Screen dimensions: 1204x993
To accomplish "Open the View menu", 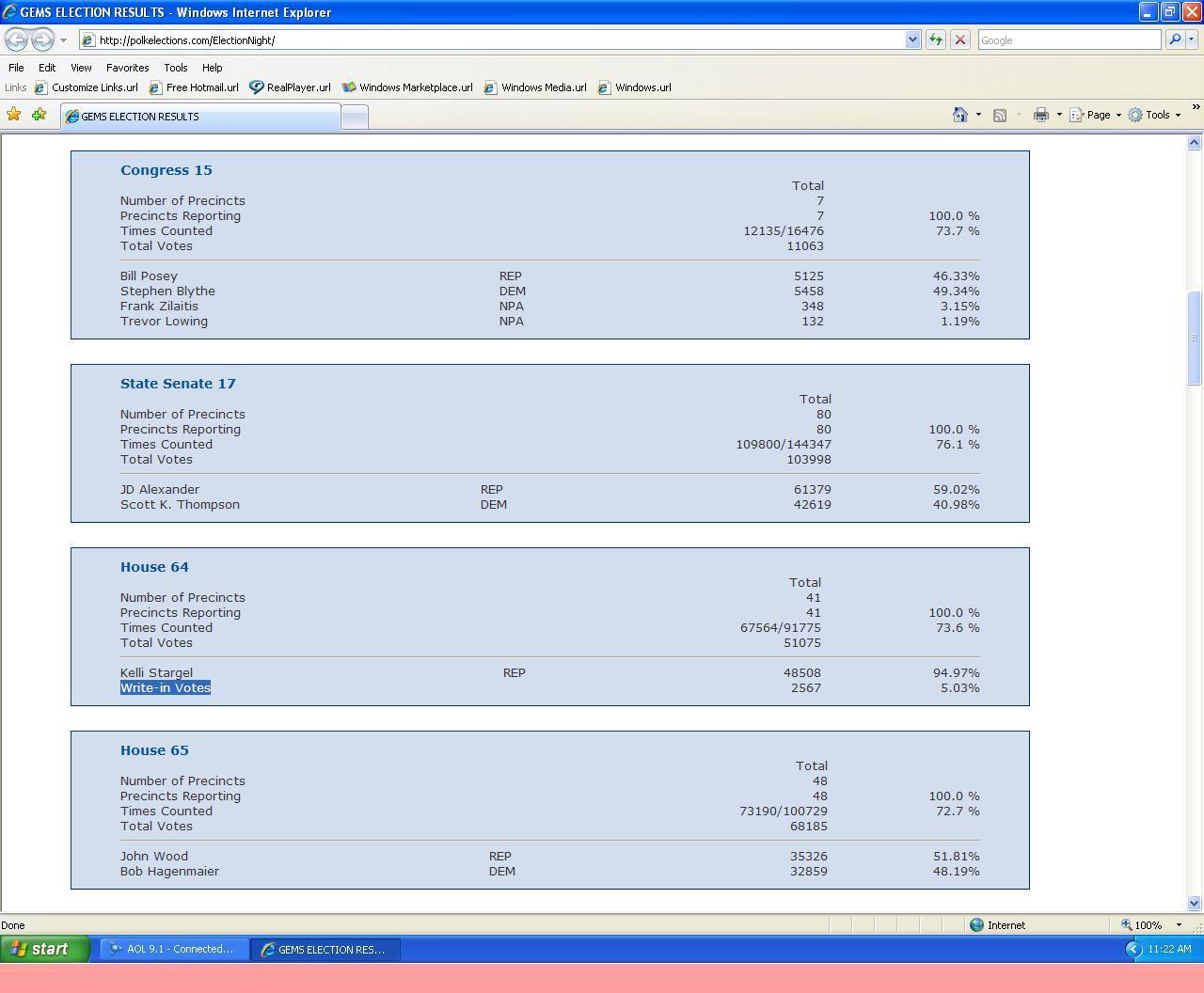I will 81,68.
